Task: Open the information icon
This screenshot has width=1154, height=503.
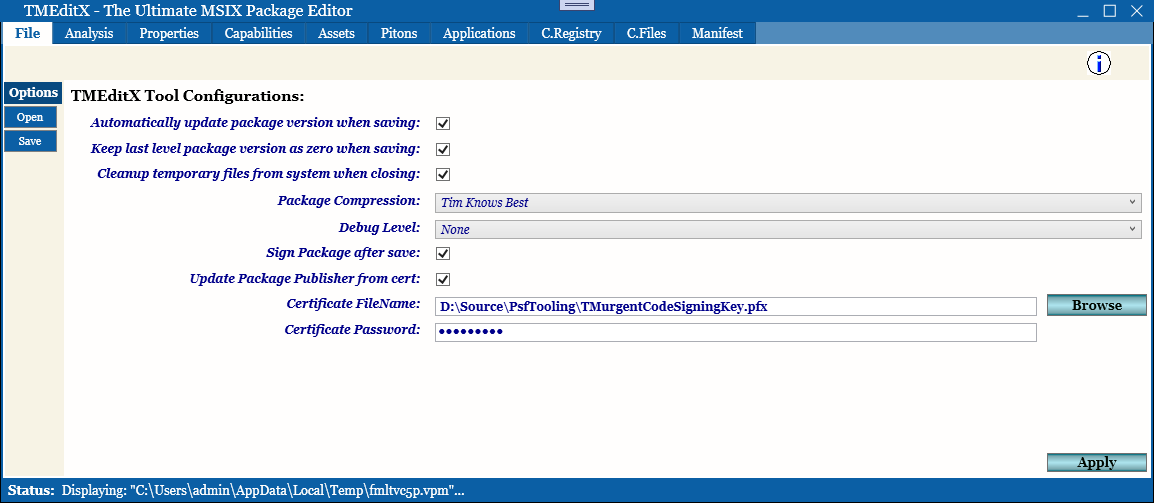Action: point(1099,64)
